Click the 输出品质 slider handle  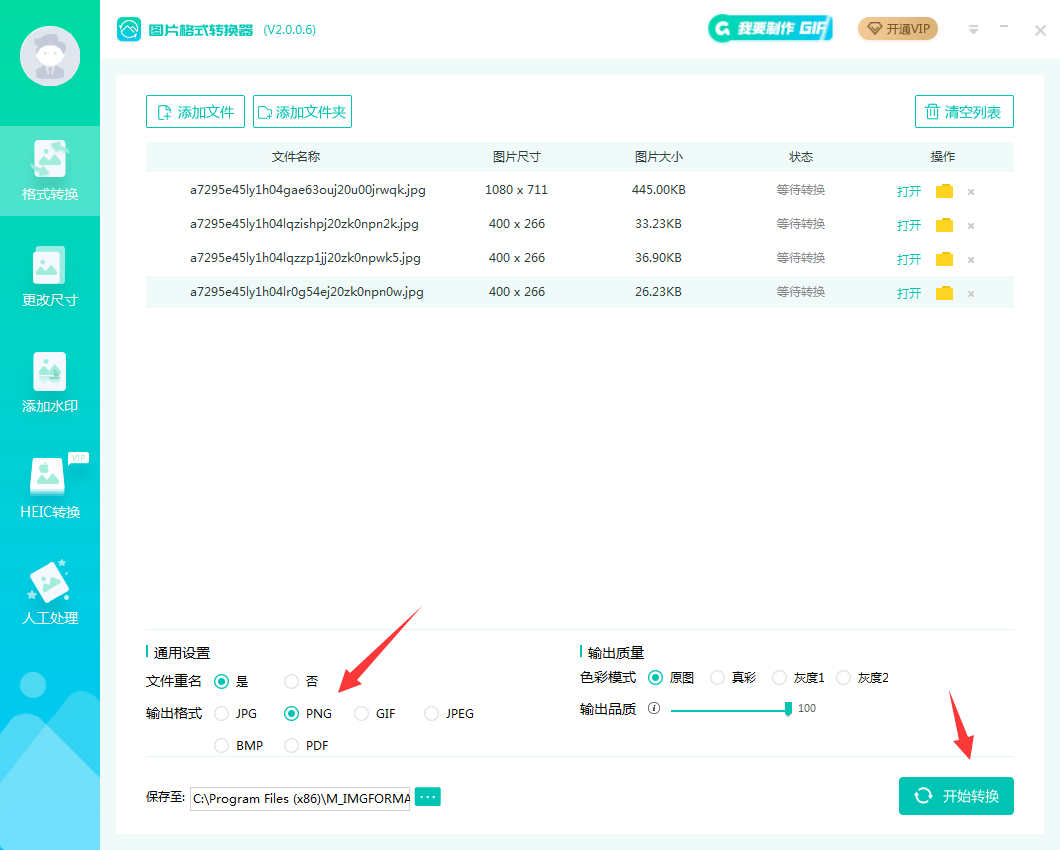(x=788, y=708)
